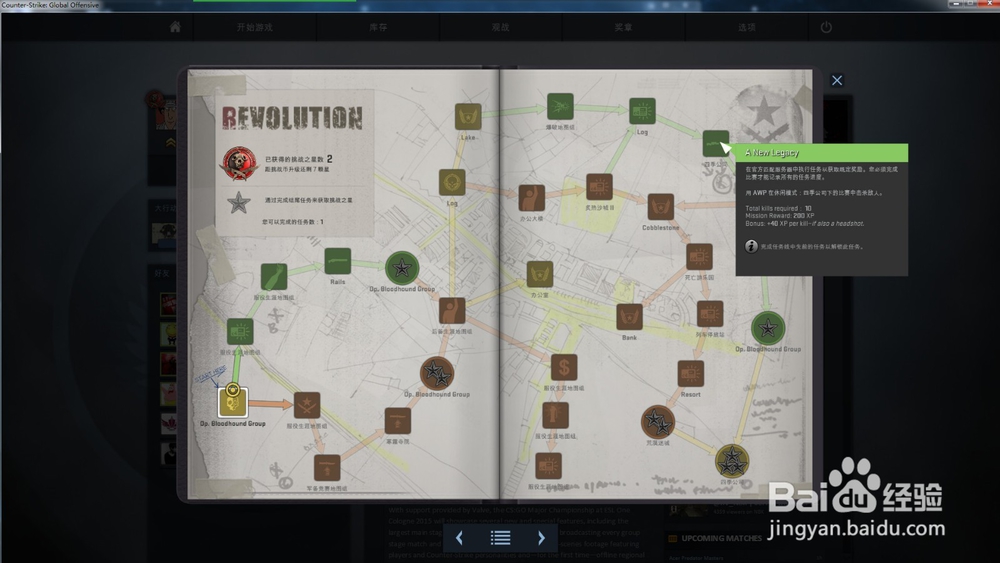1000x563 pixels.
Task: Select the 爆破地图组 mission node
Action: tap(560, 106)
